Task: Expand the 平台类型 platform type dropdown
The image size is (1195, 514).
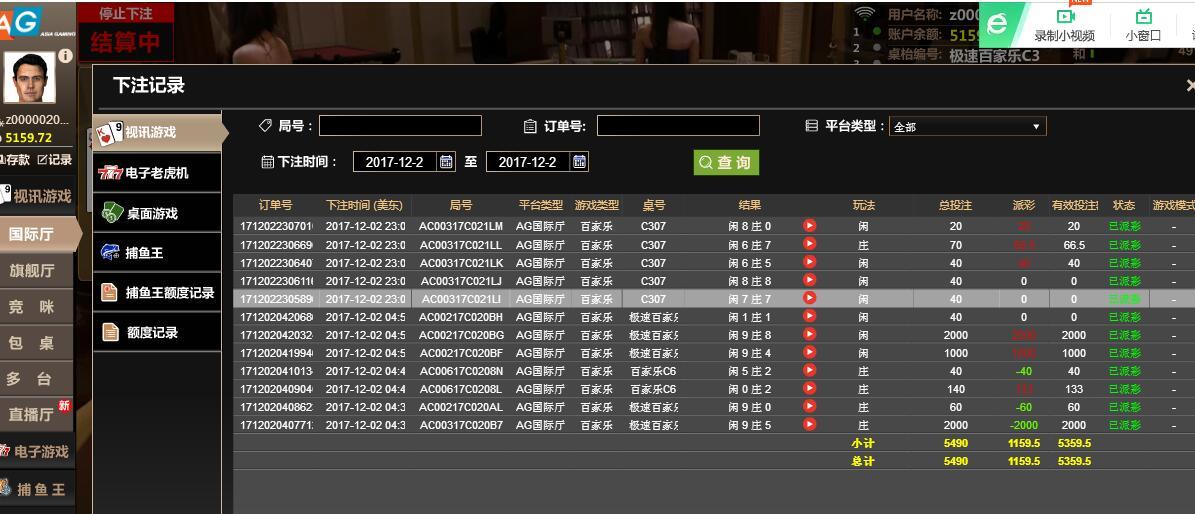Action: tap(967, 127)
